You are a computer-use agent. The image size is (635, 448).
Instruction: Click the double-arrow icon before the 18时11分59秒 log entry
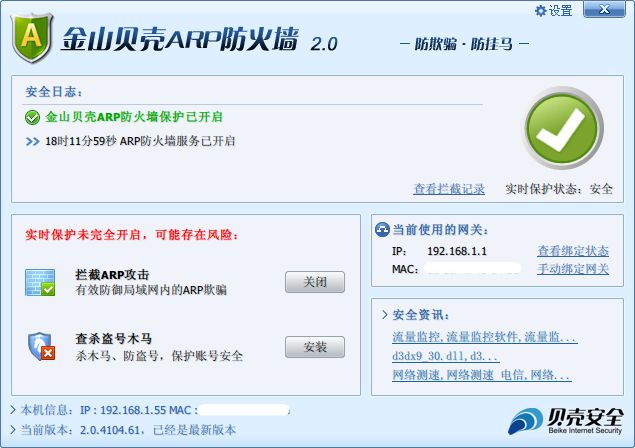pyautogui.click(x=32, y=141)
